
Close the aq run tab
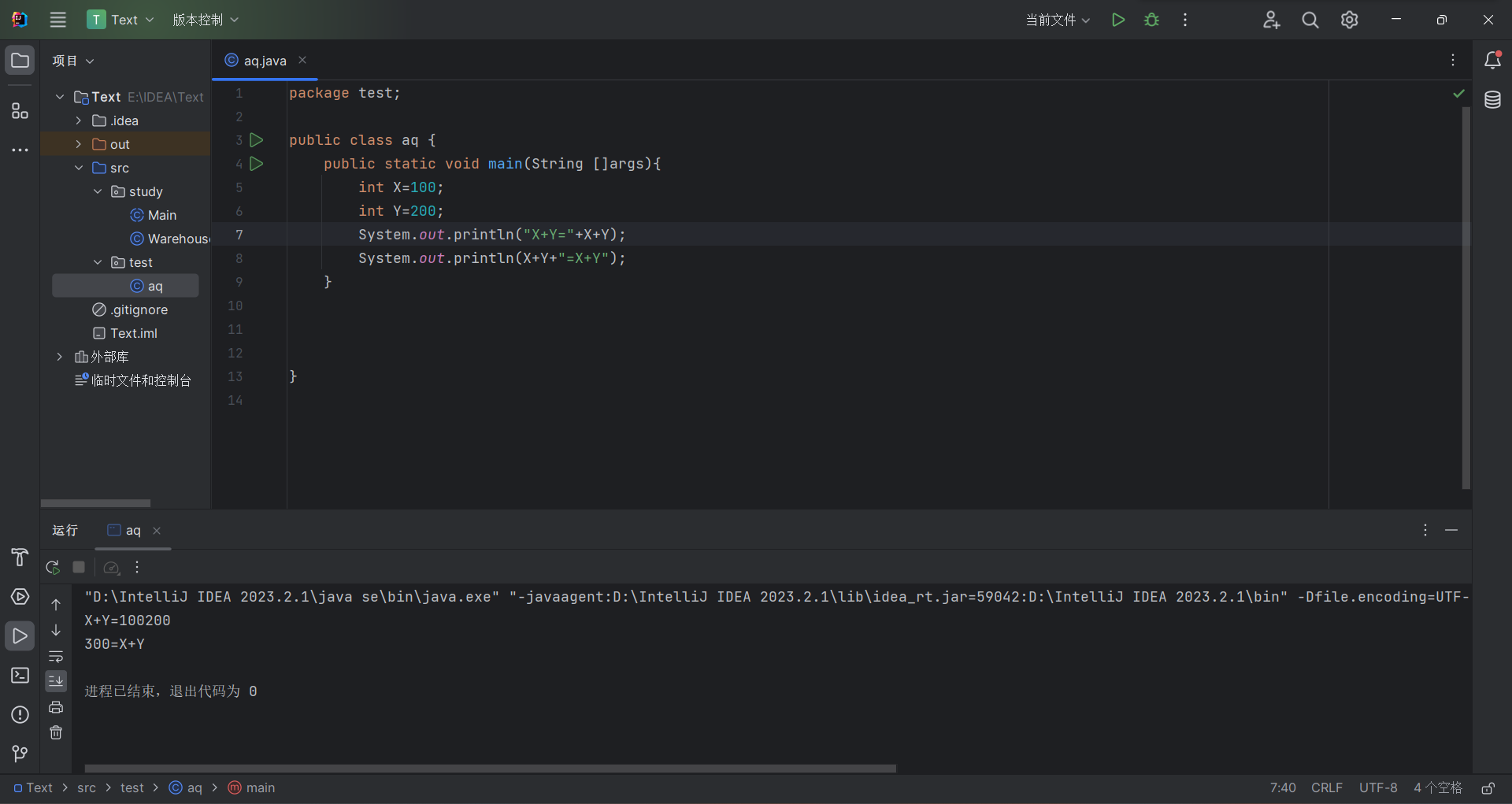157,531
